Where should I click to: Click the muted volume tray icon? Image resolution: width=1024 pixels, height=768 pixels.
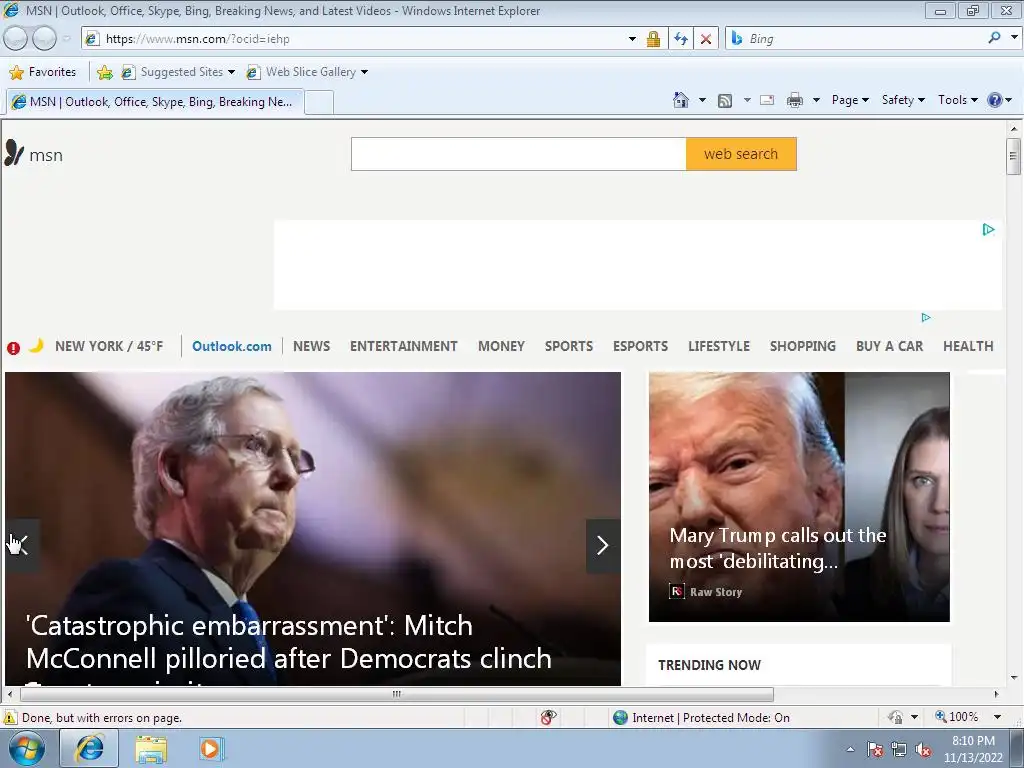[923, 750]
